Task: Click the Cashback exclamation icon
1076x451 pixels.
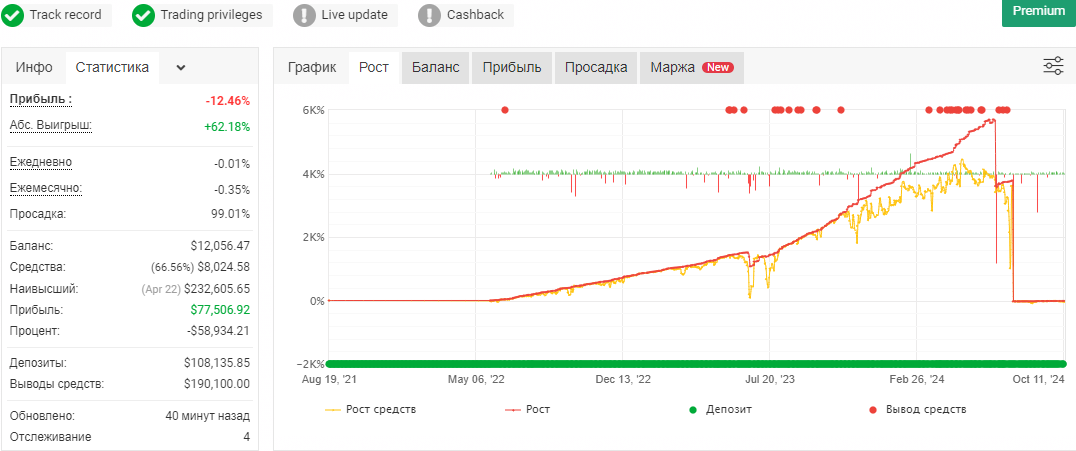Action: pyautogui.click(x=430, y=15)
